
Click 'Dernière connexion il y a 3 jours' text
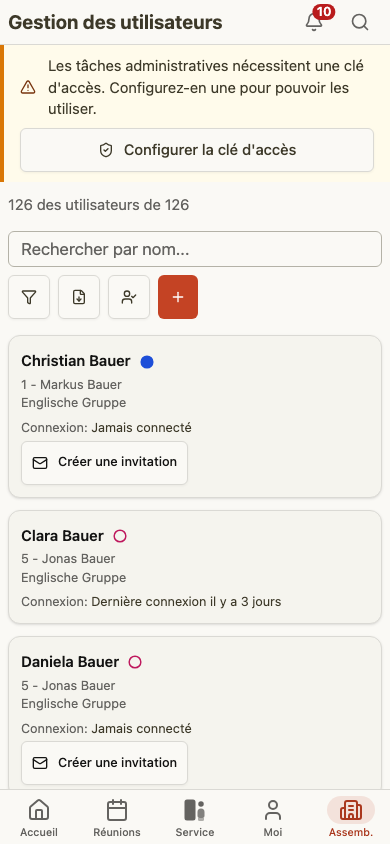(x=186, y=602)
